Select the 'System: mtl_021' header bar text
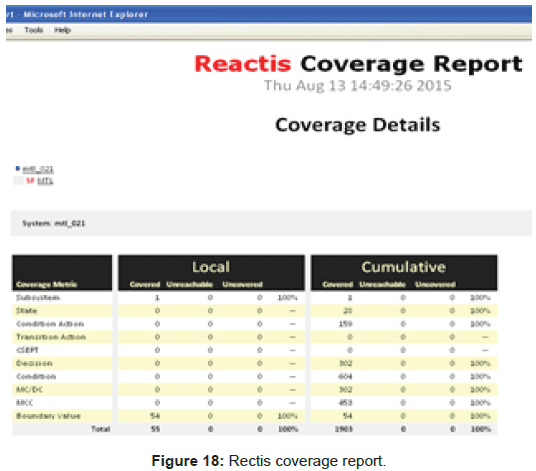Image resolution: width=536 pixels, height=471 pixels. point(54,224)
